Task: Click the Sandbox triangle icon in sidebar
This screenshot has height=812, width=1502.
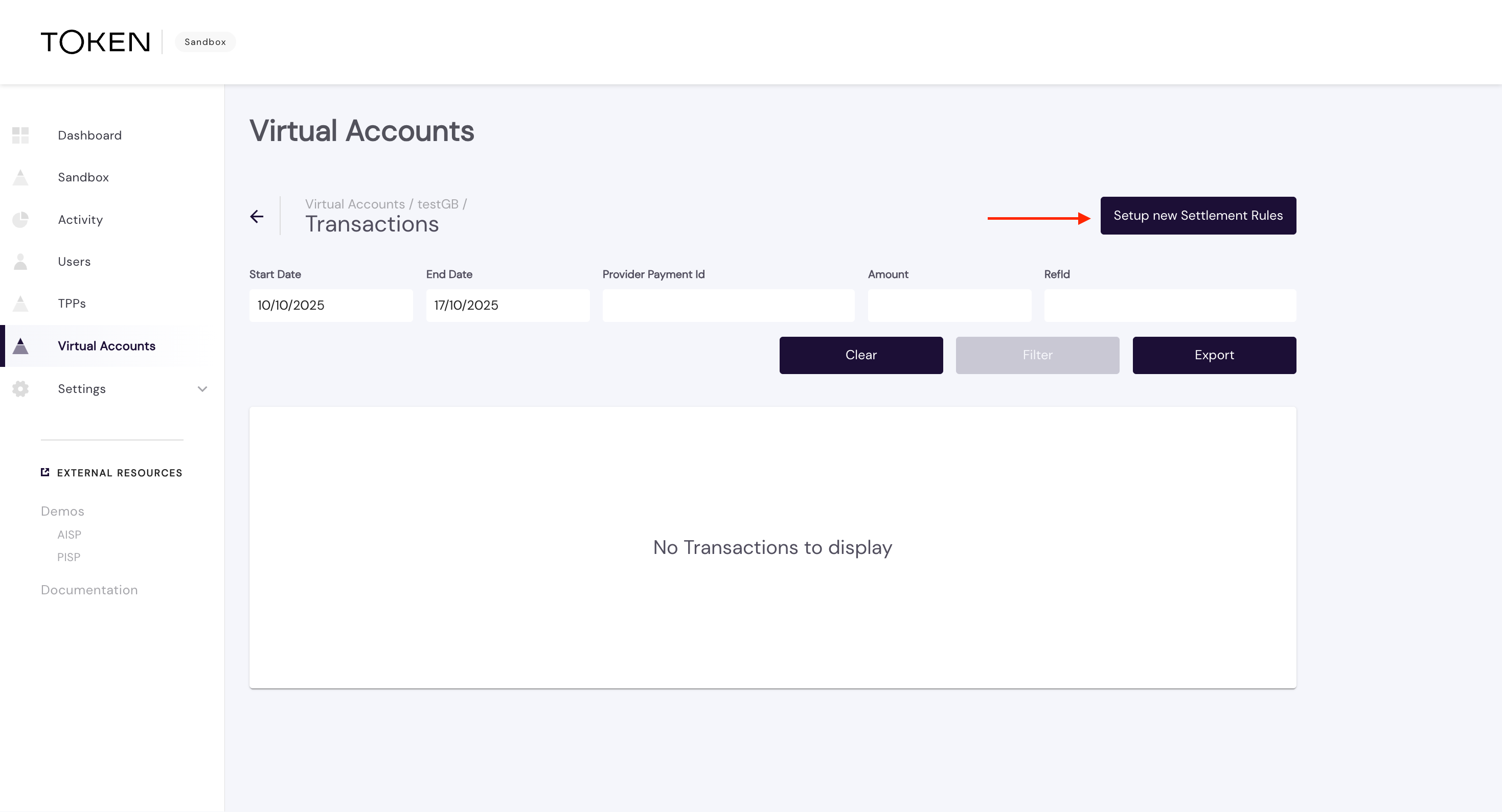Action: 20,177
